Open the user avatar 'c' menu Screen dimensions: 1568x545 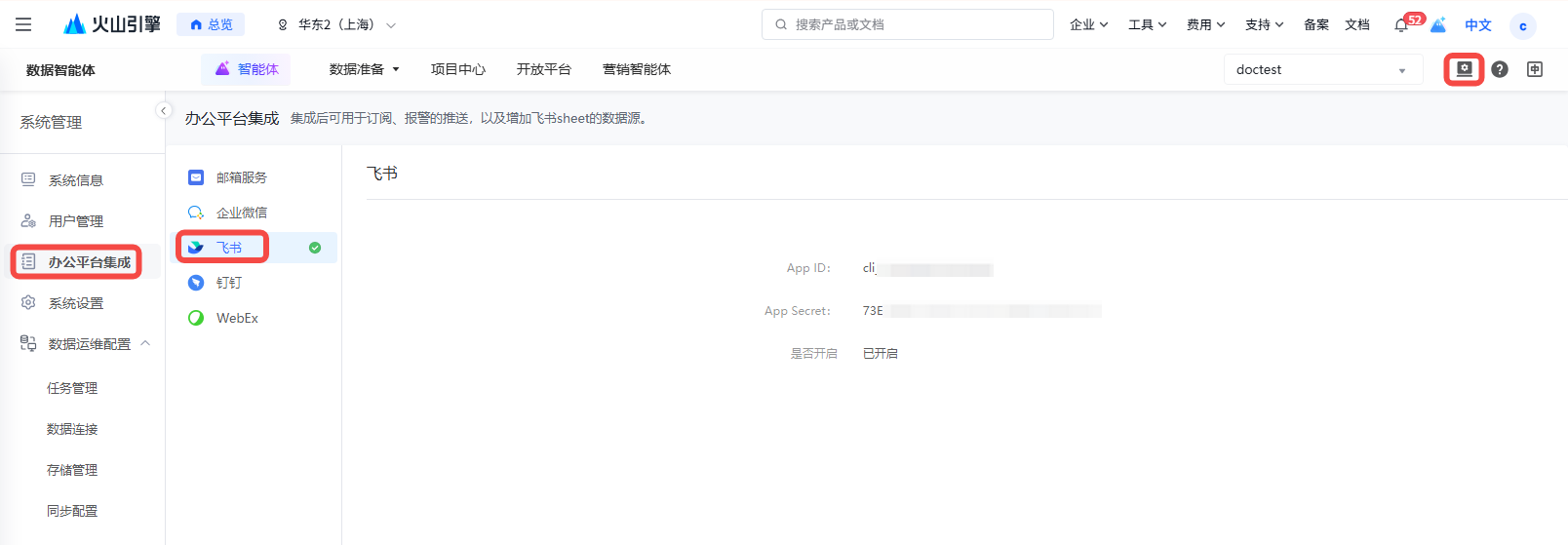[1522, 26]
